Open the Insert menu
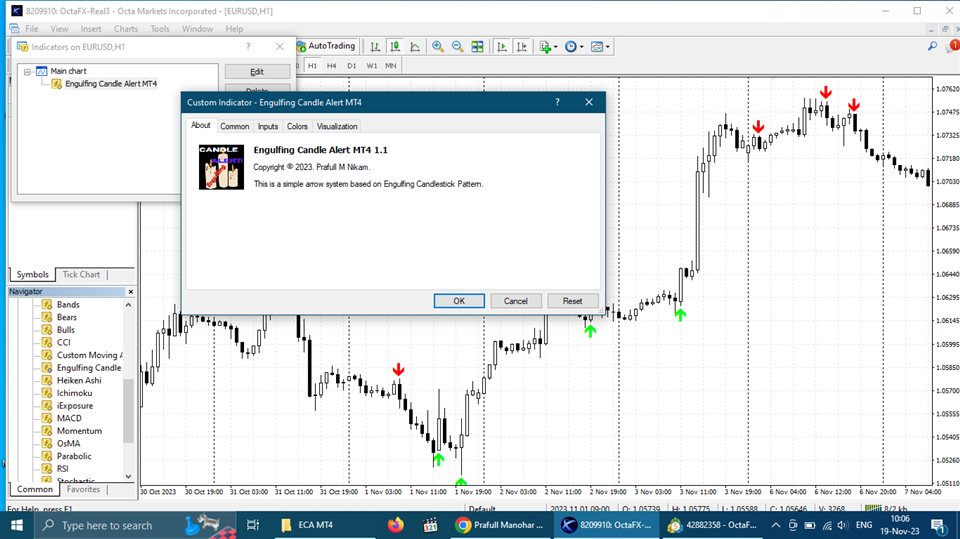 pyautogui.click(x=91, y=29)
